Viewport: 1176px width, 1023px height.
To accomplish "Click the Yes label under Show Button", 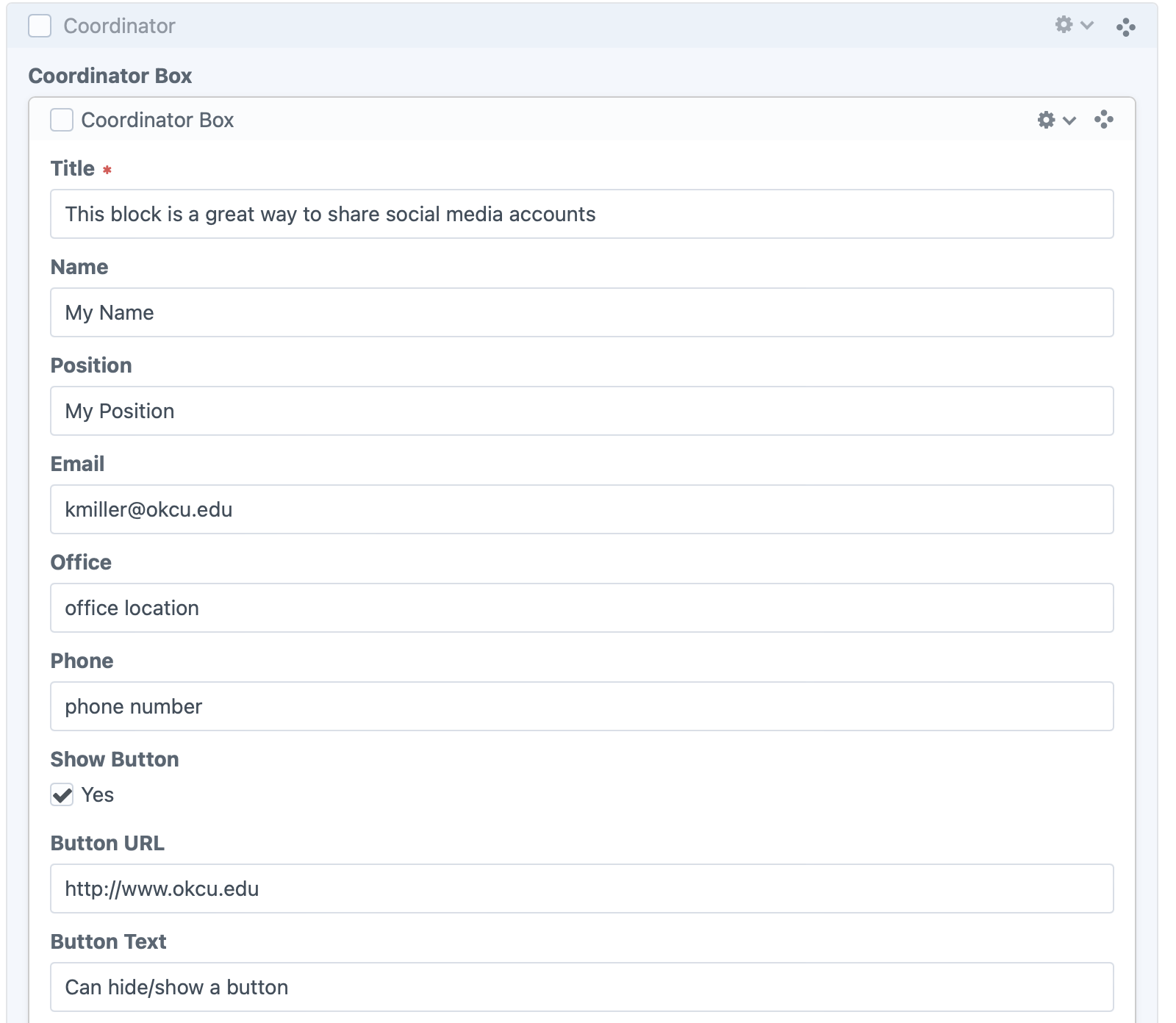I will pyautogui.click(x=98, y=794).
